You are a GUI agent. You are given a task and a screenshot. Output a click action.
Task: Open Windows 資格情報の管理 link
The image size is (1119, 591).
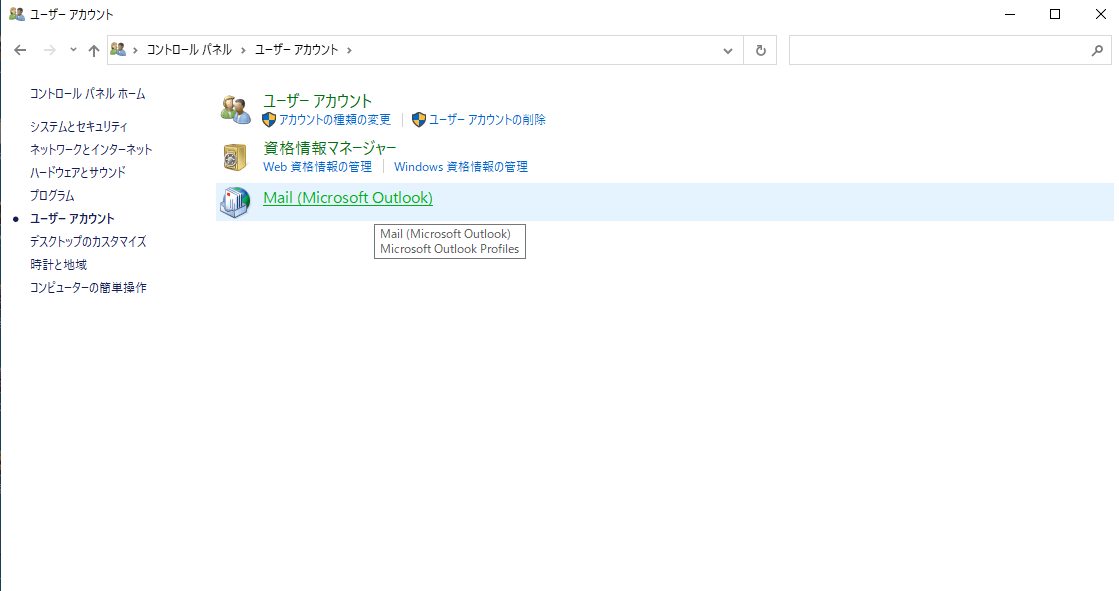point(460,167)
